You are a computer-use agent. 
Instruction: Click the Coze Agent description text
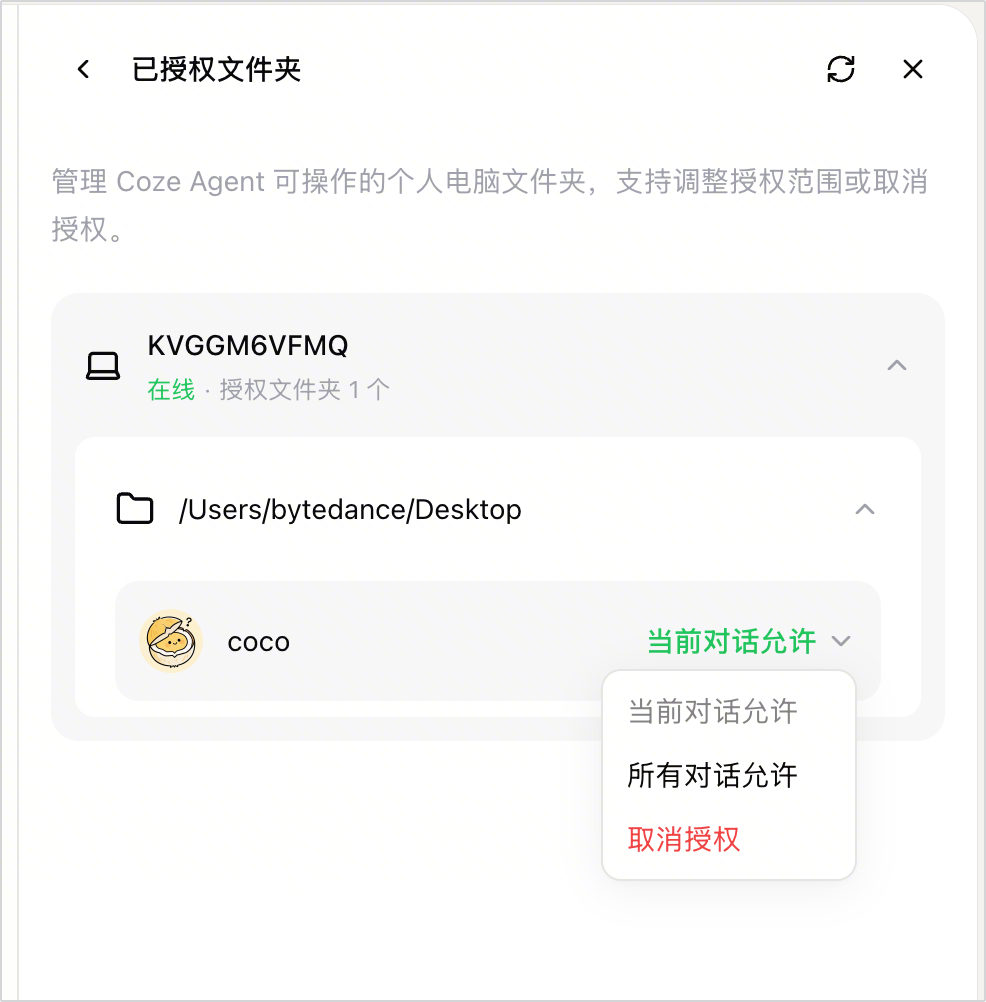click(489, 205)
